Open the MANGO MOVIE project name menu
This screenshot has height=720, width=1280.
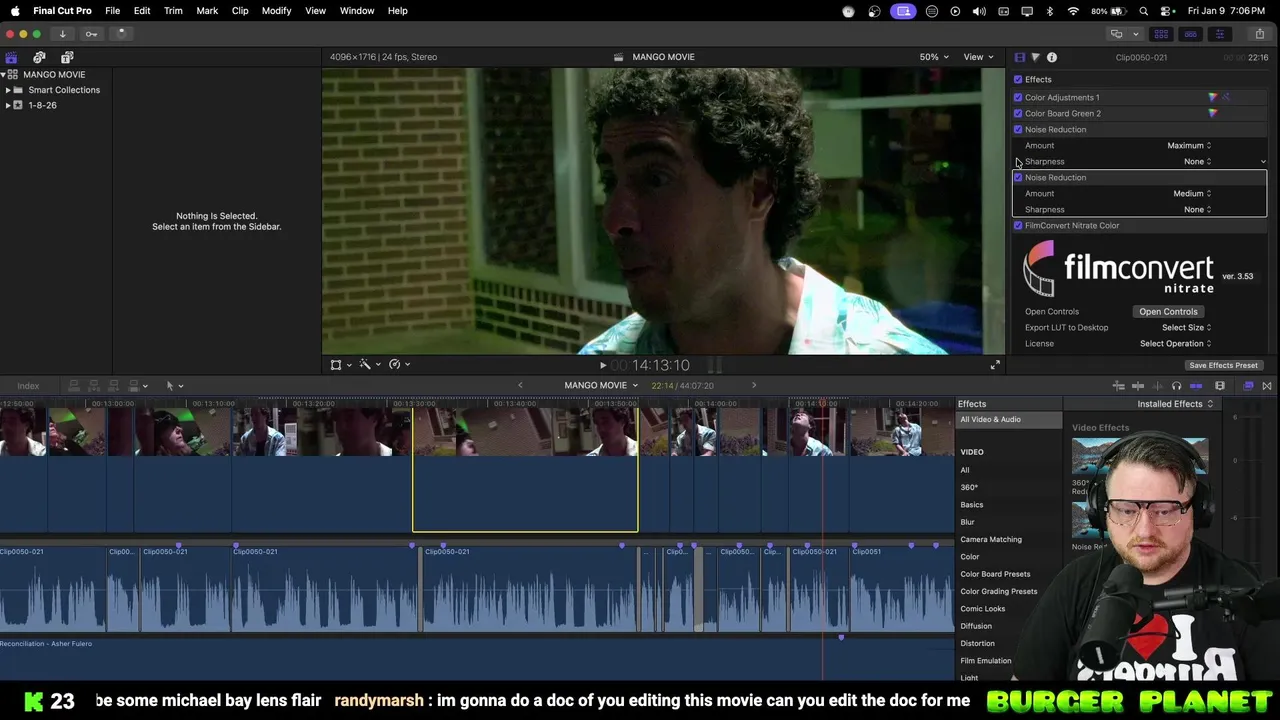click(601, 385)
